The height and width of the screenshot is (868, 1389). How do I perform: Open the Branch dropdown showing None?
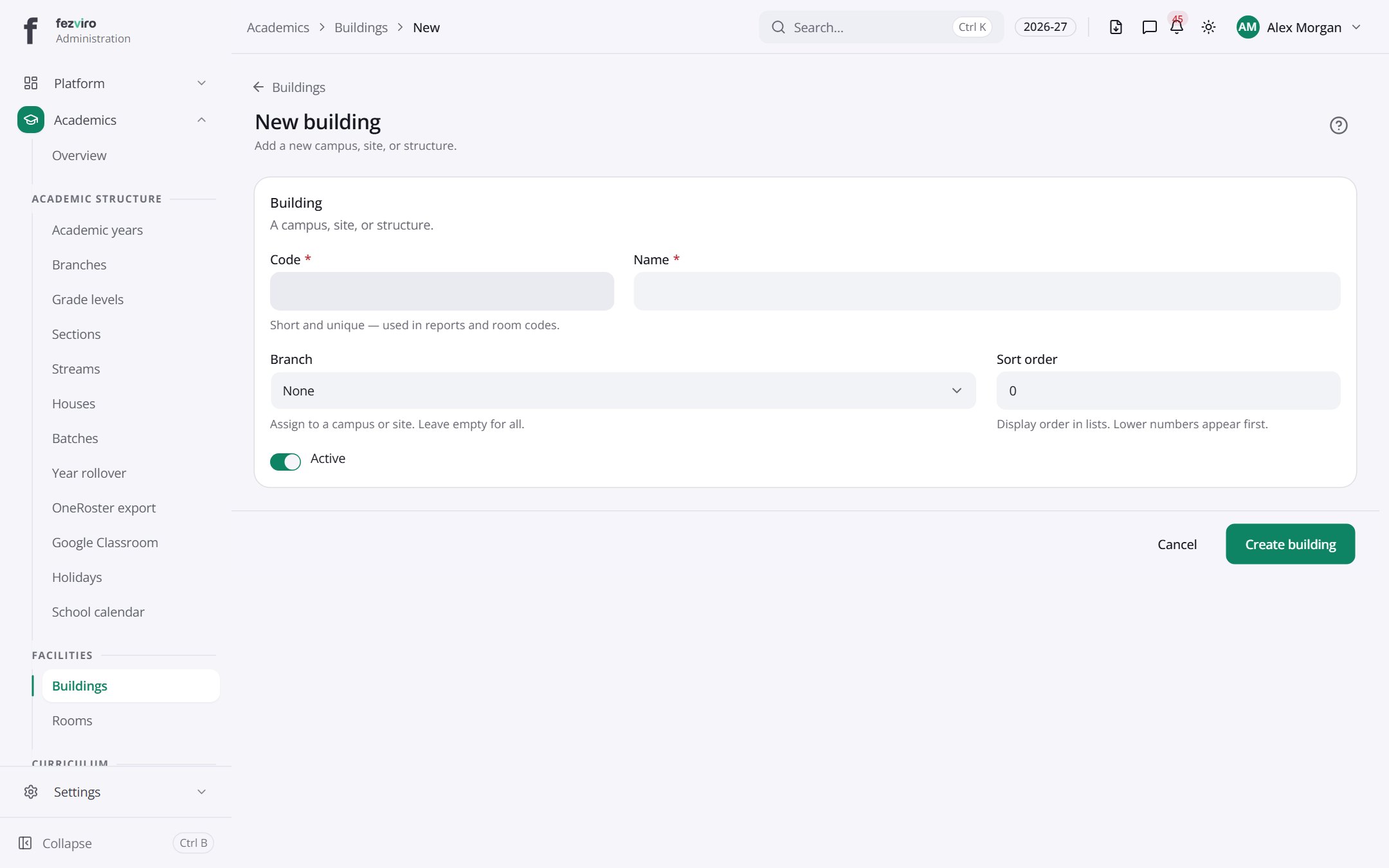(623, 390)
